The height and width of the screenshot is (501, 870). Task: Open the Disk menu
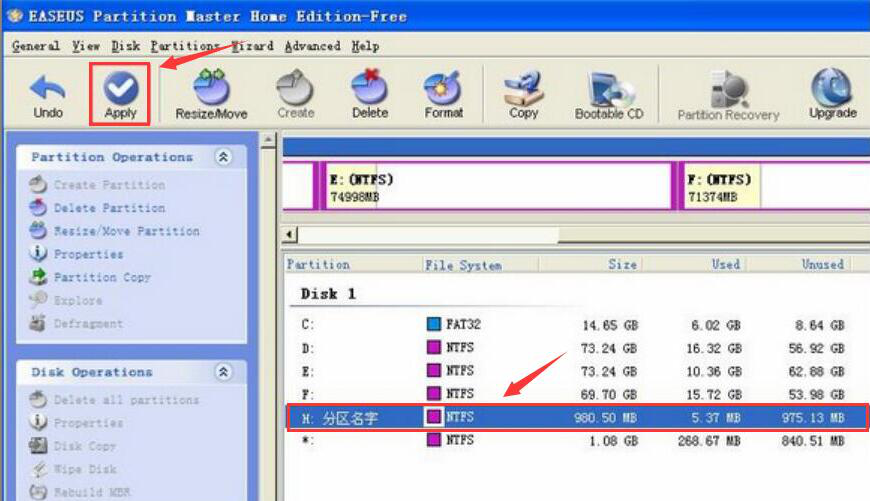[x=125, y=46]
